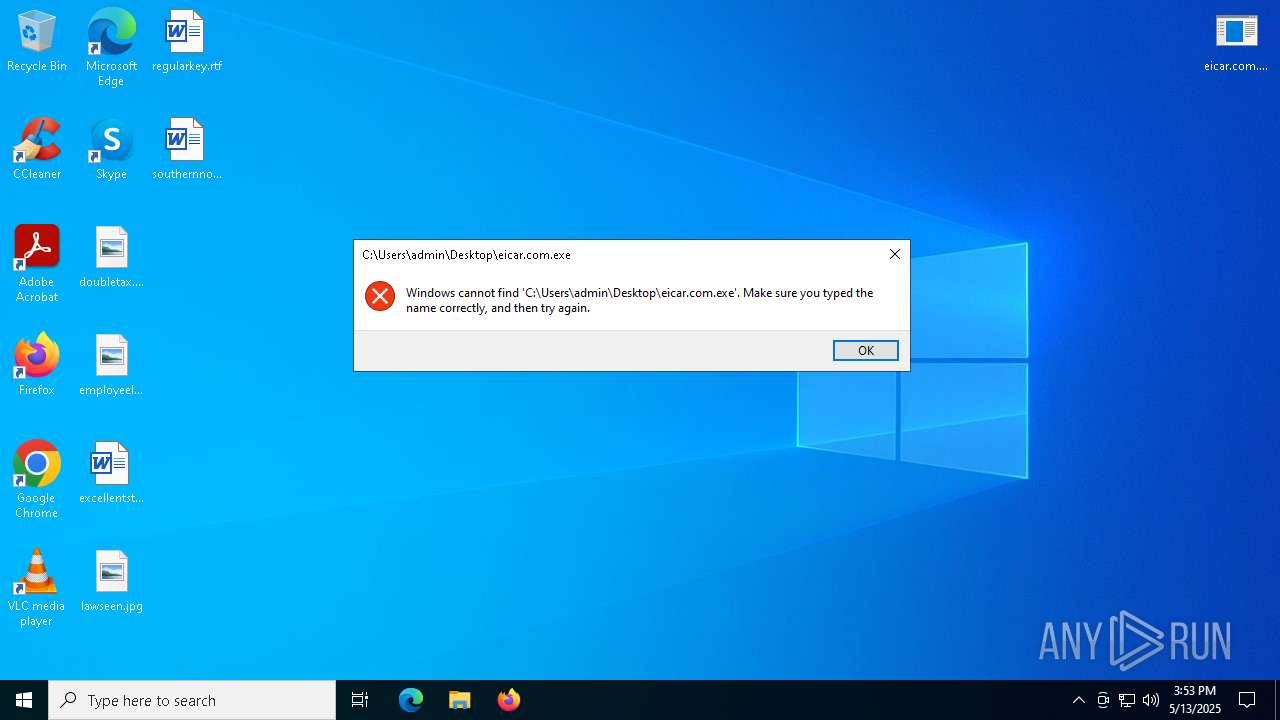Select the VLC media player shortcut

pos(37,588)
